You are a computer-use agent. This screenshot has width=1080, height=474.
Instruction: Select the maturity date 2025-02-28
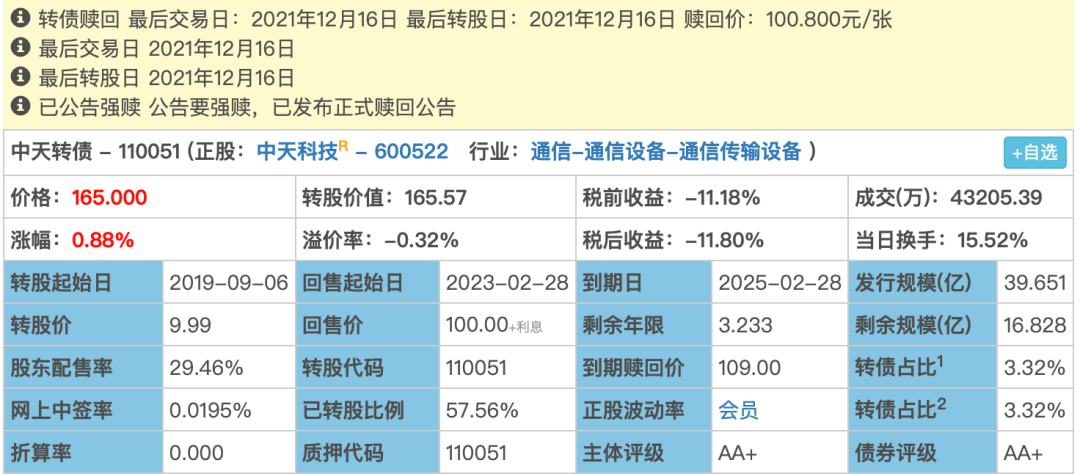click(x=780, y=282)
